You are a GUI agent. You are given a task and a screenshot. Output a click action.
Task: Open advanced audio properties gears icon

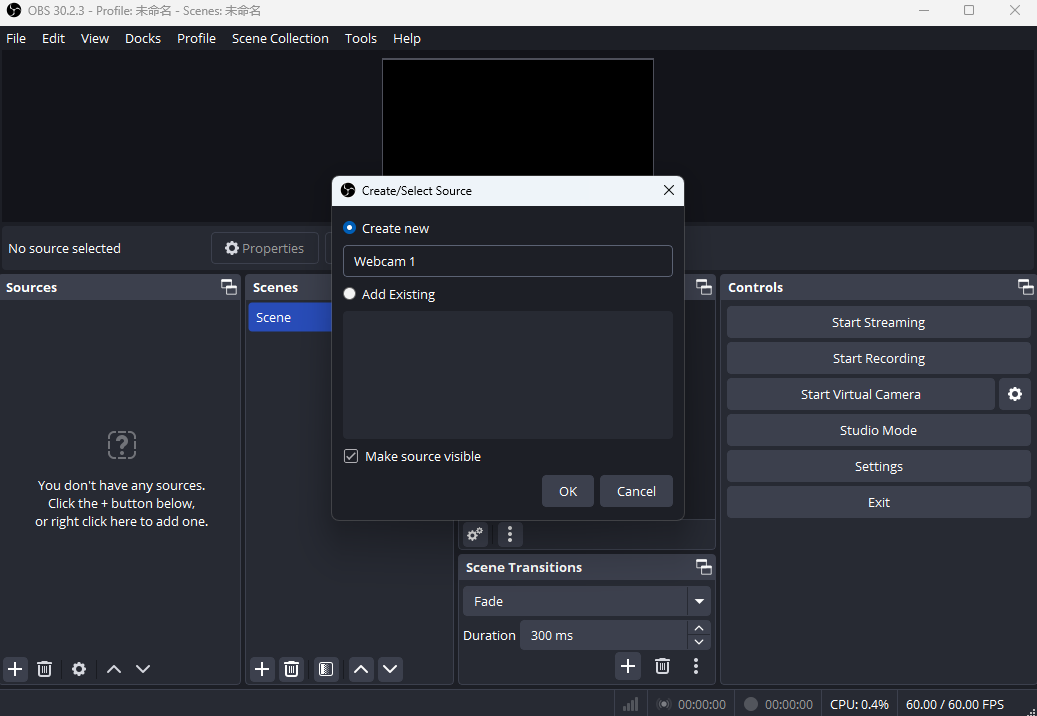(475, 534)
